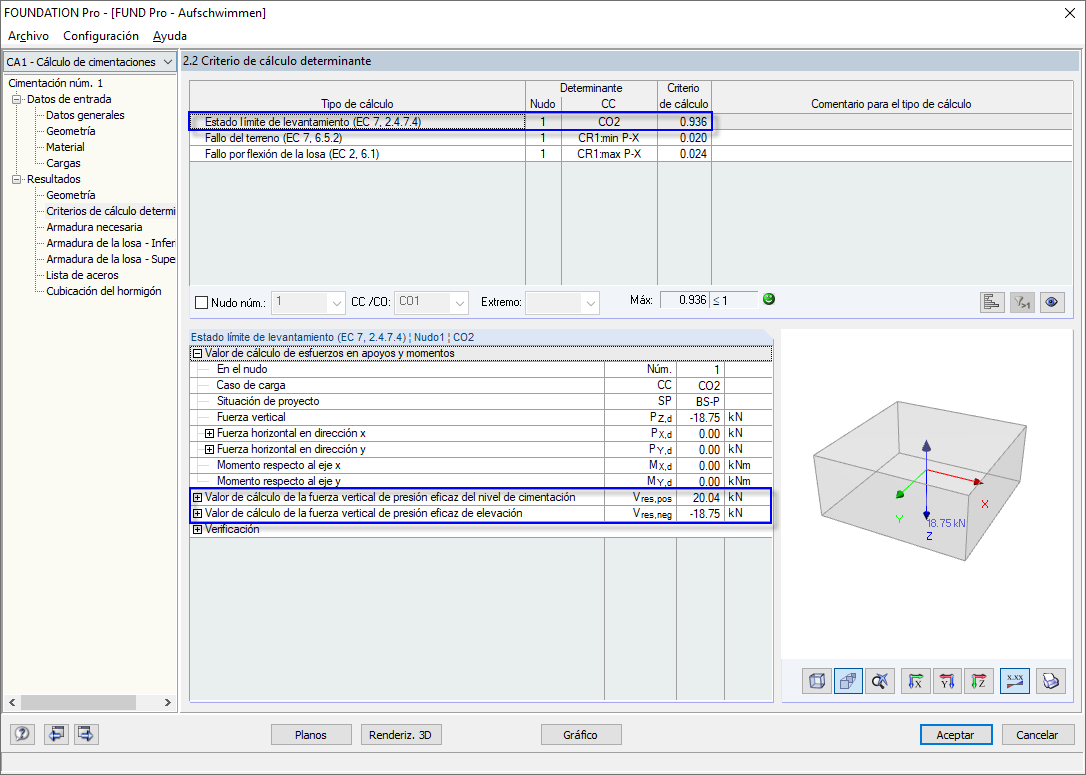
Task: Toggle the x.xx values display icon
Action: point(1015,682)
